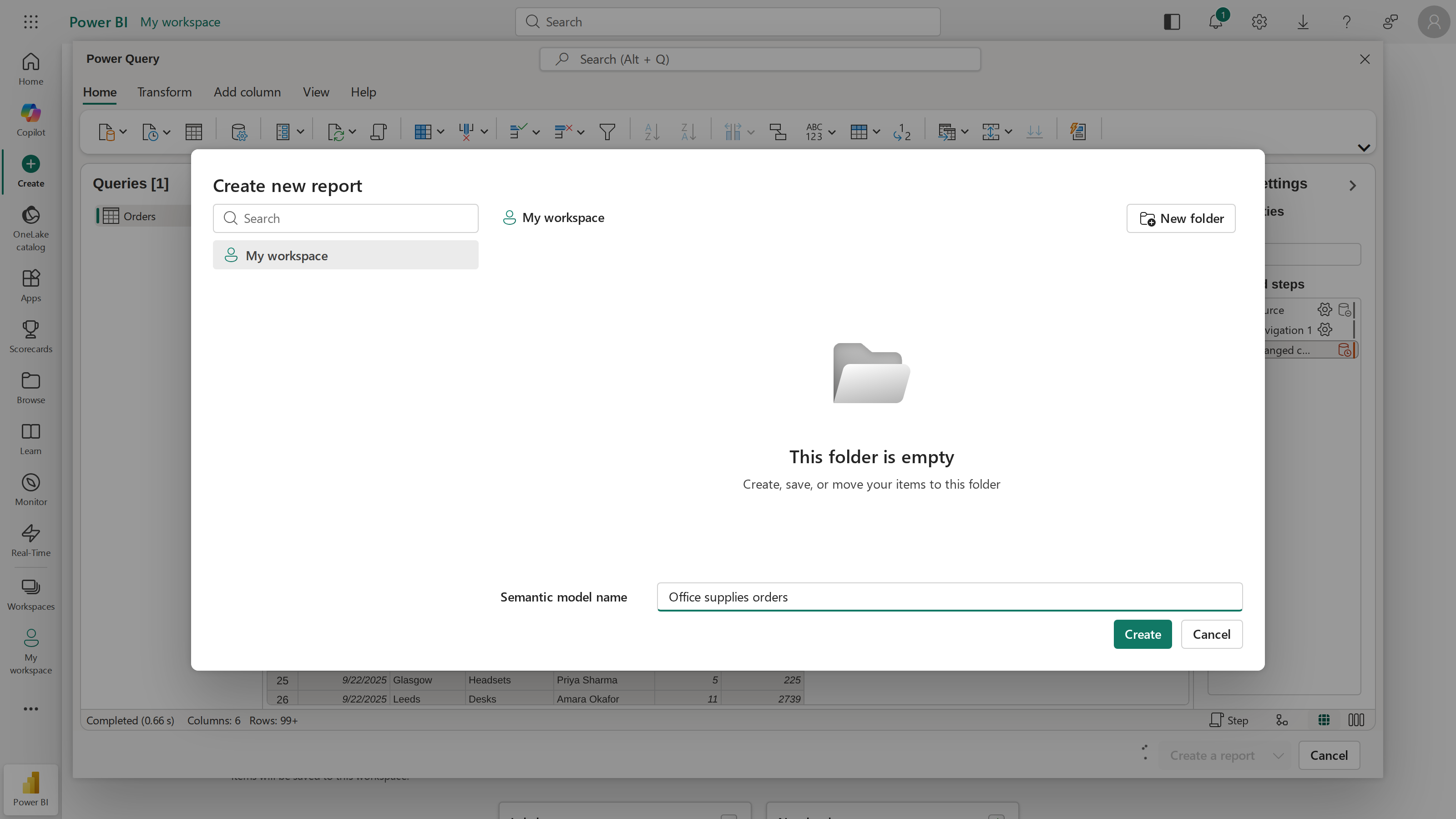Open the settings gear in the top bar
Screen dimensions: 1456x819
pos(1259,22)
